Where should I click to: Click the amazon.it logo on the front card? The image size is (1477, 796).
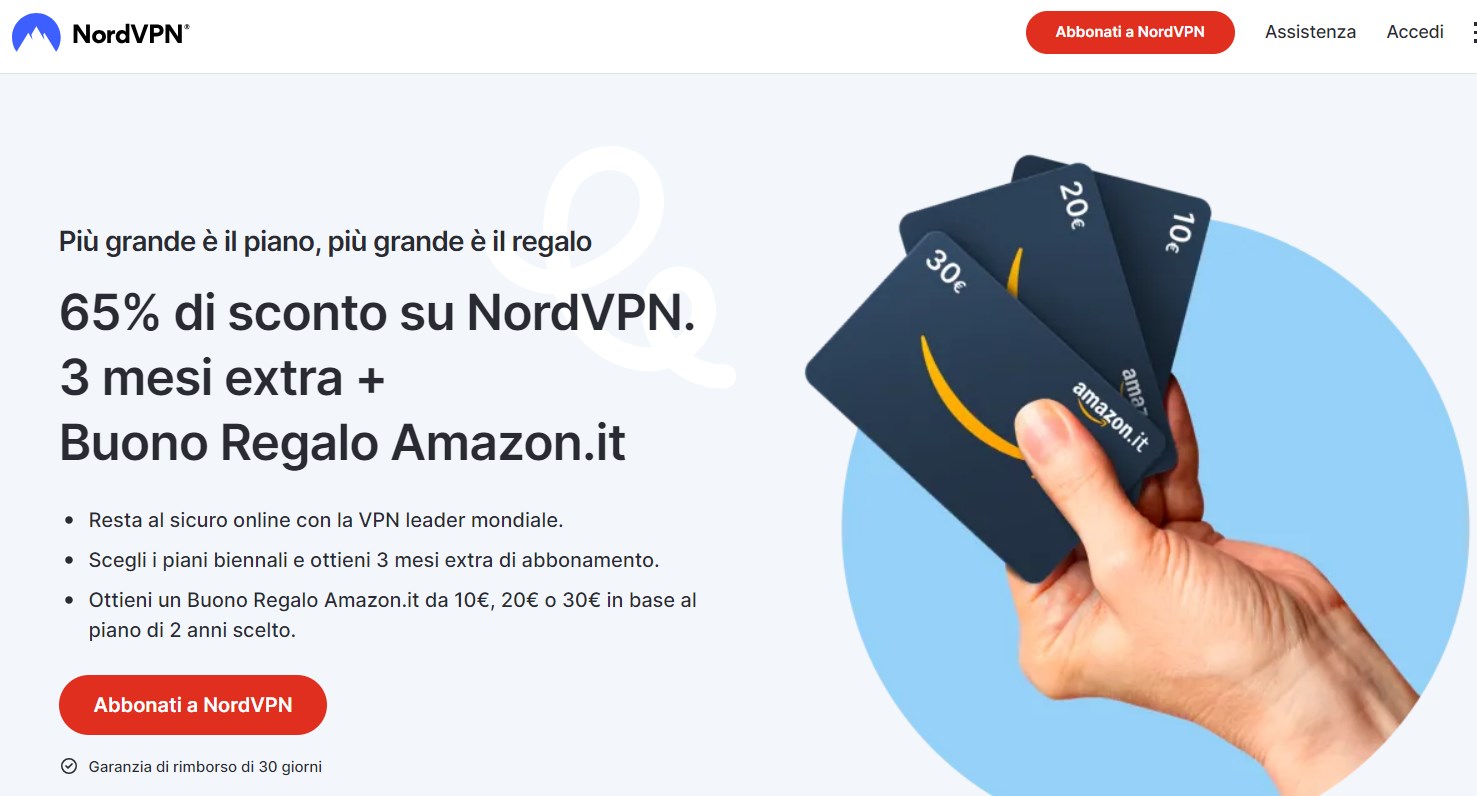point(1112,415)
